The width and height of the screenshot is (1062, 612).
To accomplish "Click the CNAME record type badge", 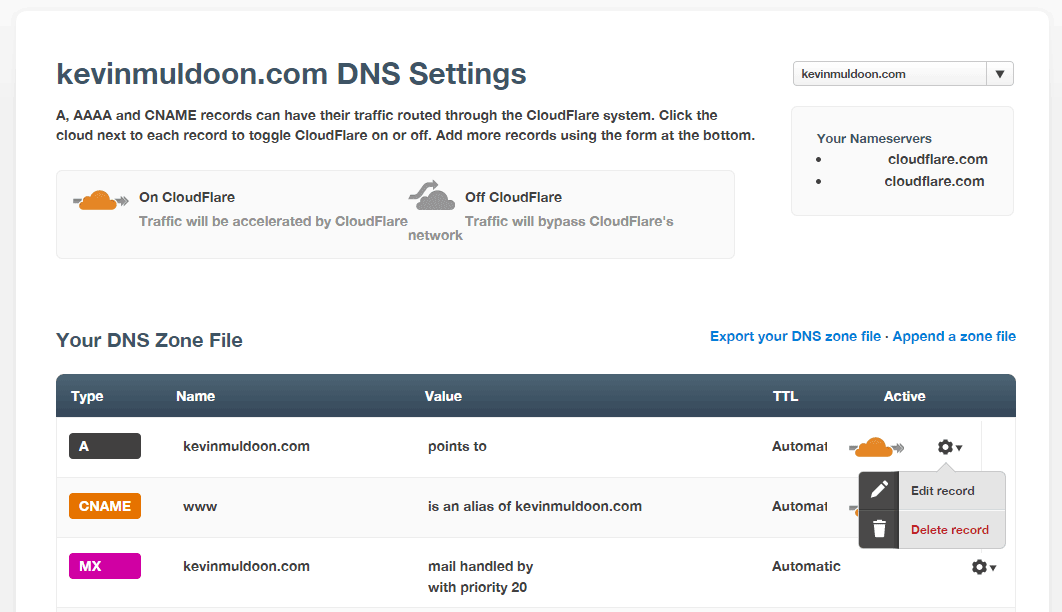I will (105, 506).
